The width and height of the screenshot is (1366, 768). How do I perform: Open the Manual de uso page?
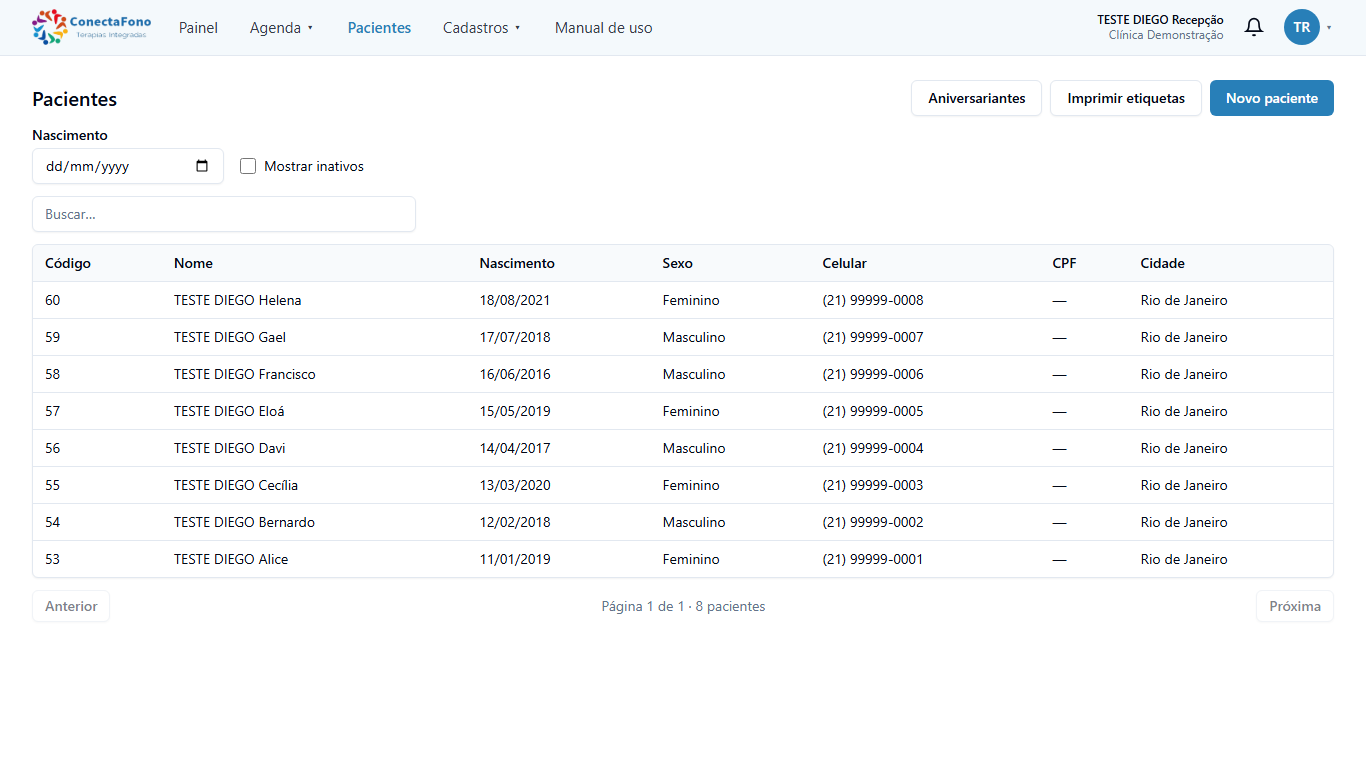pyautogui.click(x=603, y=28)
